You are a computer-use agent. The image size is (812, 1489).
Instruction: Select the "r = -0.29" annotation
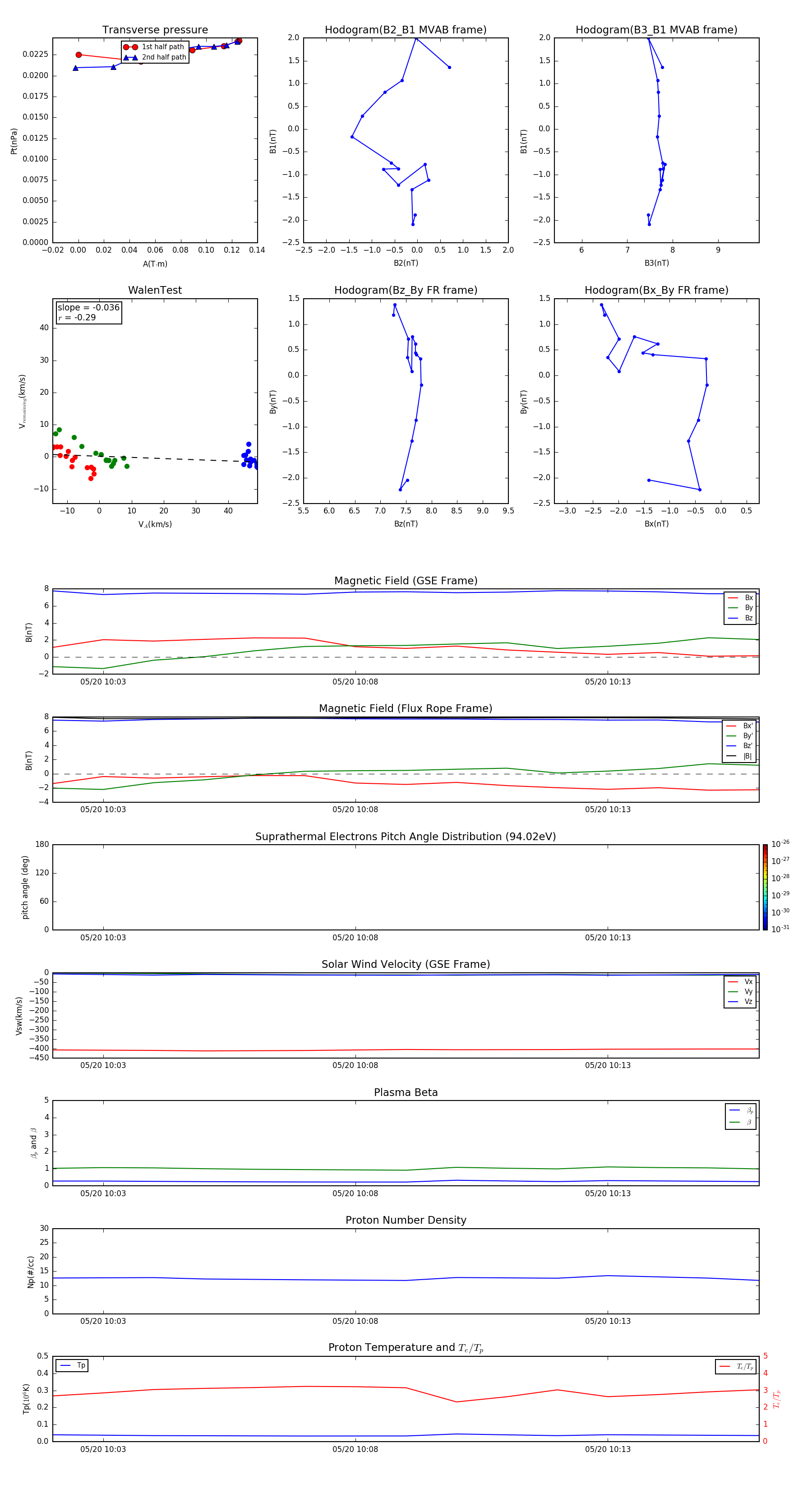tap(77, 317)
